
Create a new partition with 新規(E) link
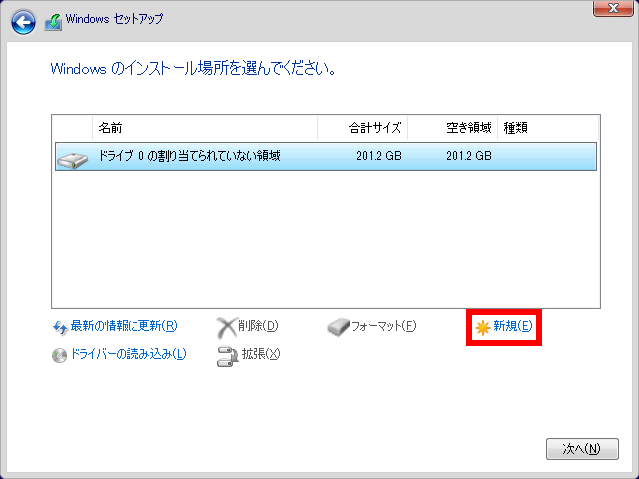(513, 326)
